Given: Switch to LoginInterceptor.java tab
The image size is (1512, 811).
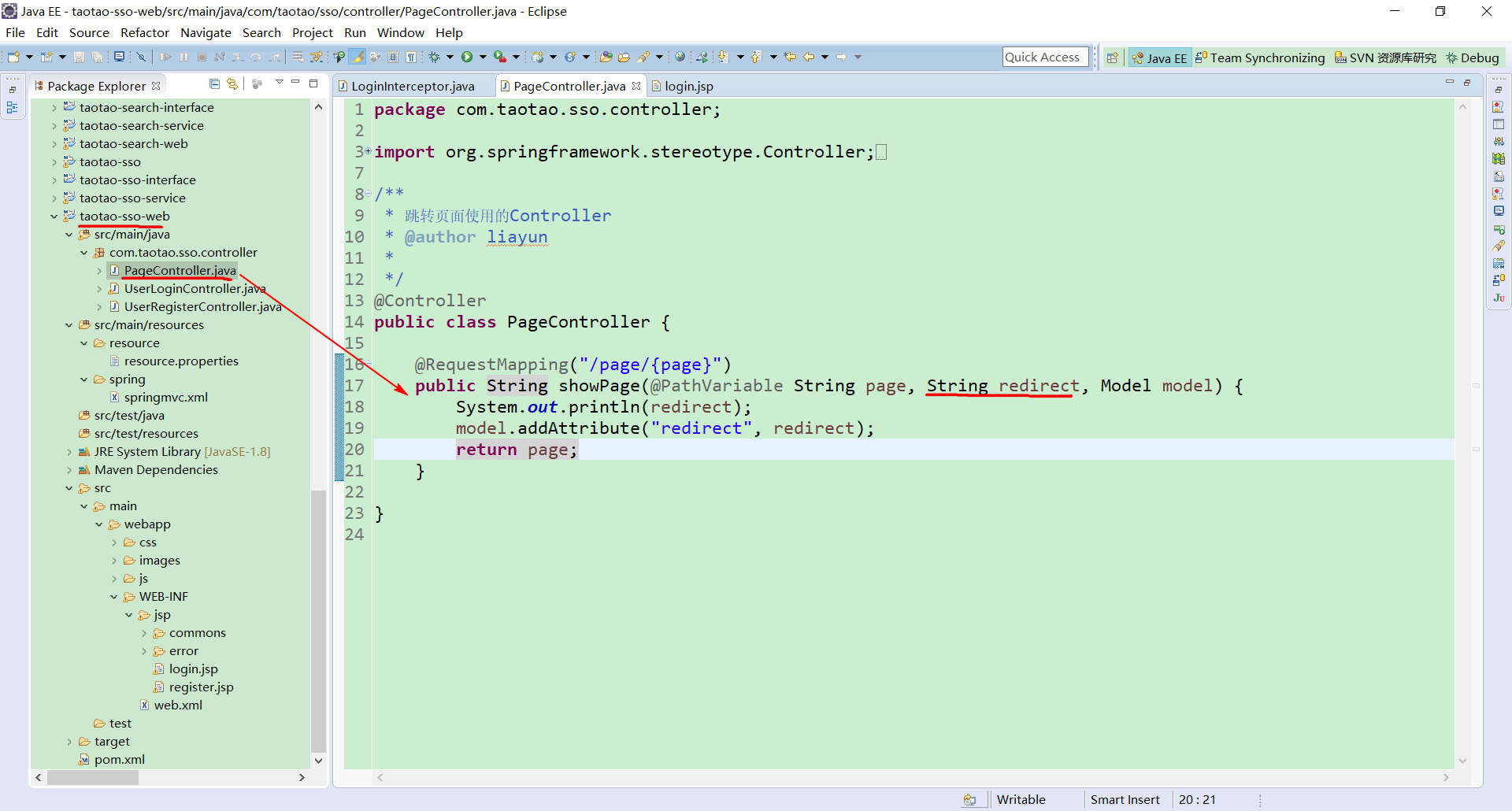Looking at the screenshot, I should [x=413, y=86].
